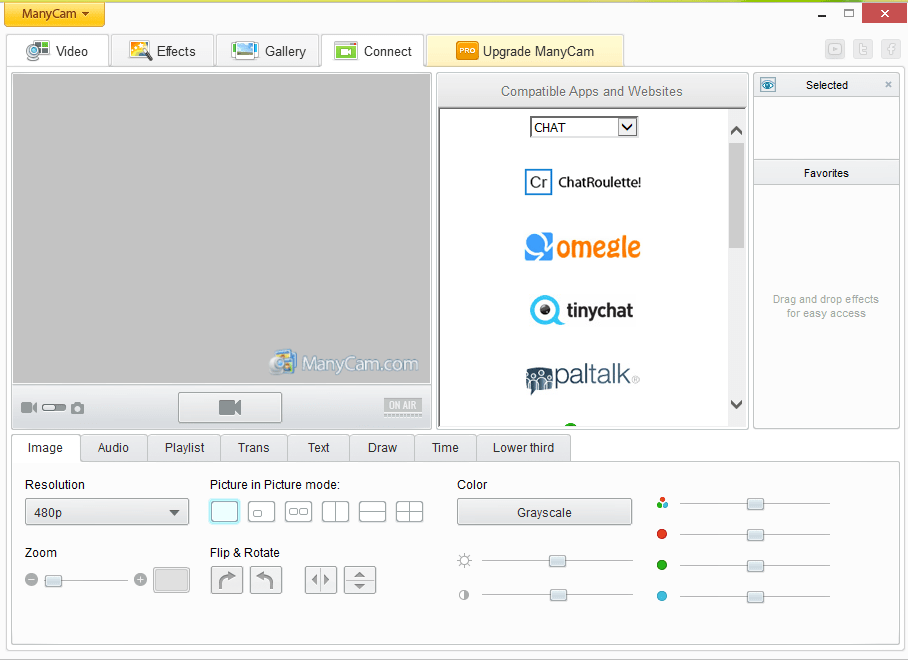
Task: Open the Trans tab
Action: pyautogui.click(x=254, y=448)
